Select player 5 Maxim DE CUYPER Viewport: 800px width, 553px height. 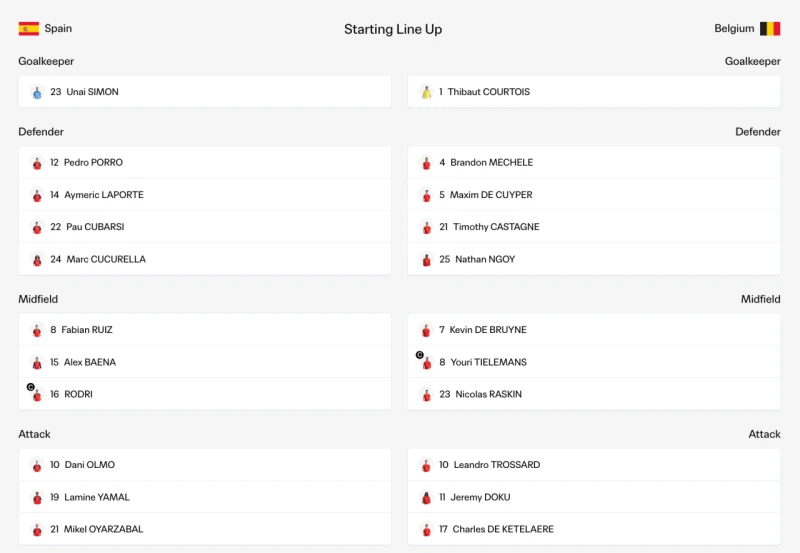593,194
